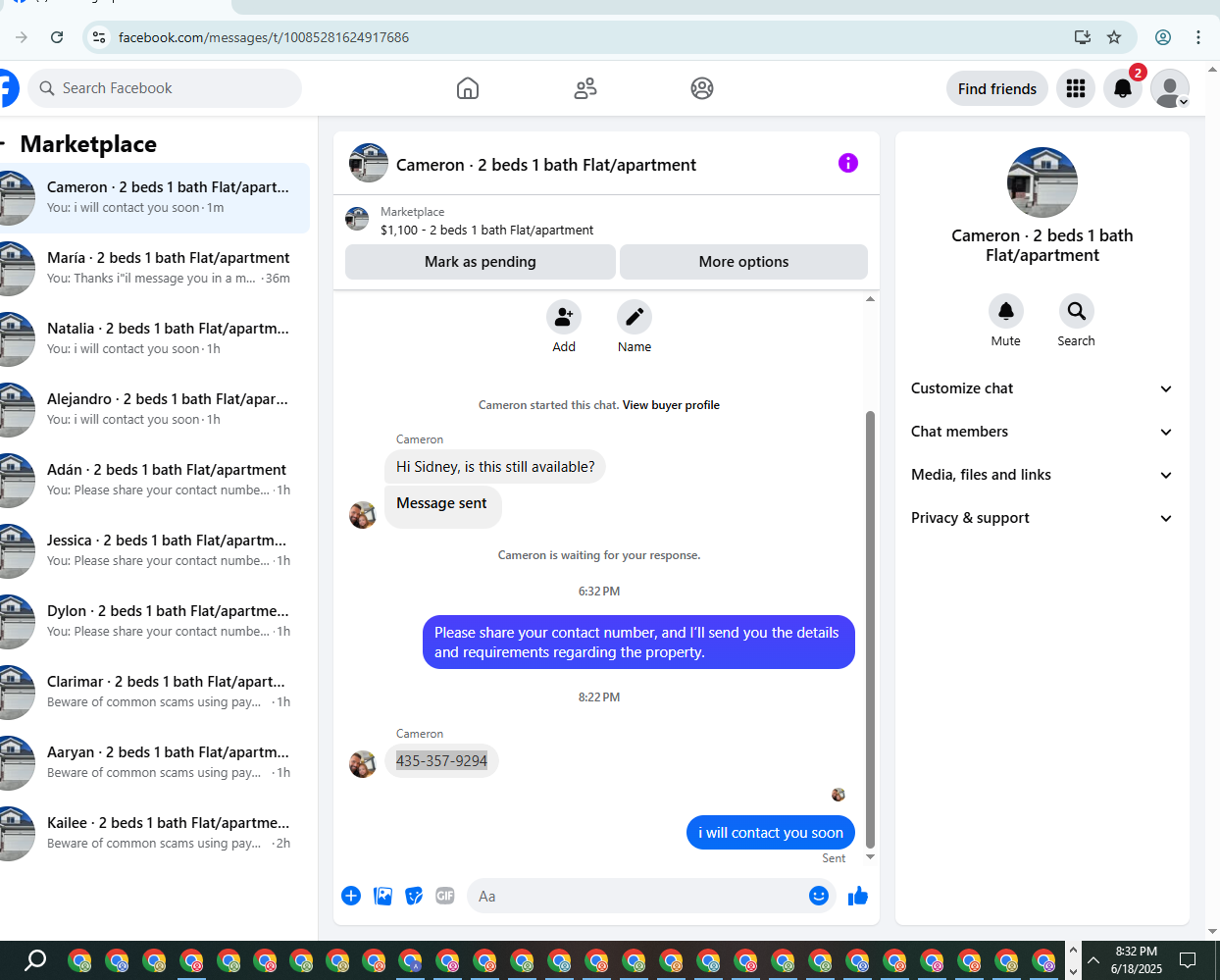Viewport: 1220px width, 980px height.
Task: Click chat scrollbar down arrow
Action: point(870,857)
